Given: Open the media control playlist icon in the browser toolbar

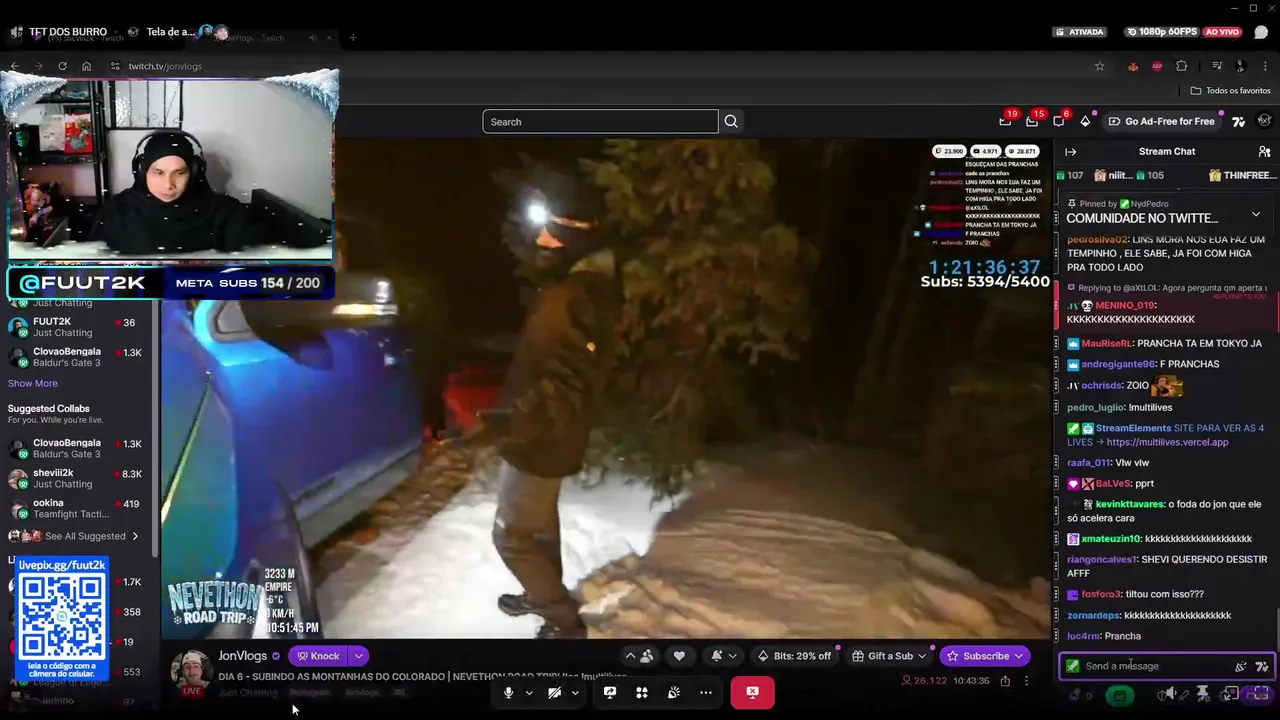Looking at the screenshot, I should coord(1216,66).
